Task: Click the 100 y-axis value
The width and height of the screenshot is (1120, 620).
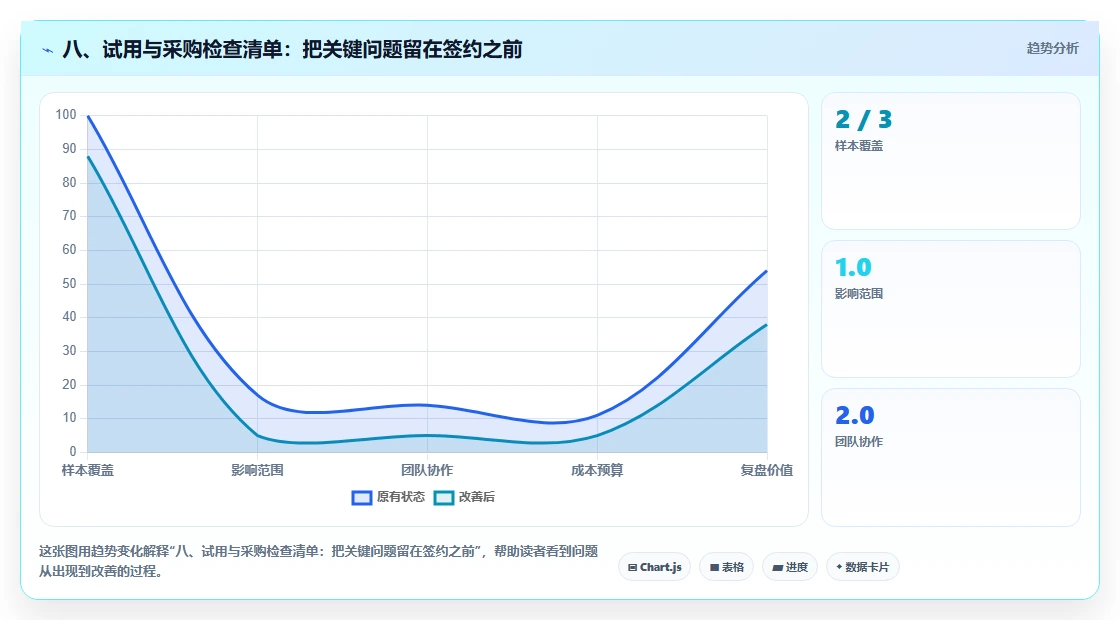Action: pyautogui.click(x=66, y=115)
